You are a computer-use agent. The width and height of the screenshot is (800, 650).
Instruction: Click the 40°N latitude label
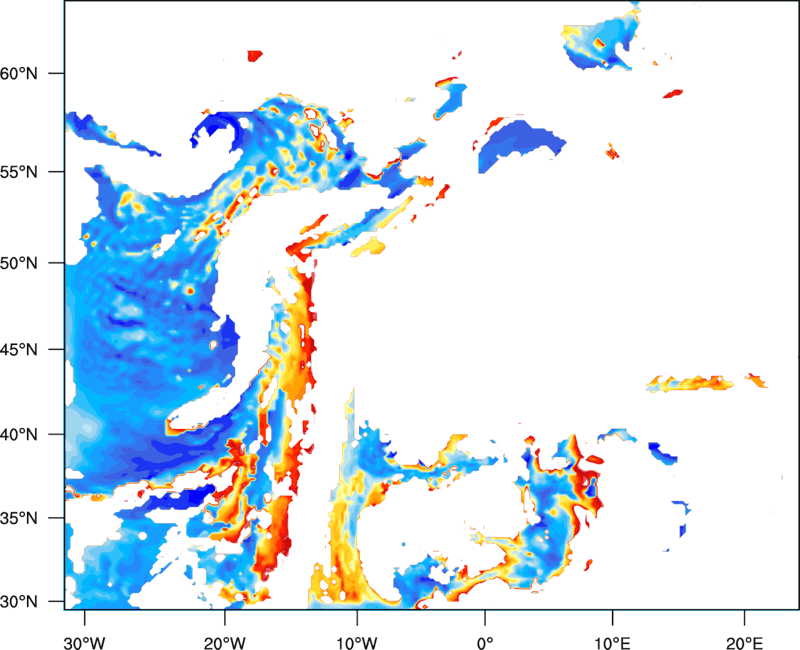[x=19, y=435]
